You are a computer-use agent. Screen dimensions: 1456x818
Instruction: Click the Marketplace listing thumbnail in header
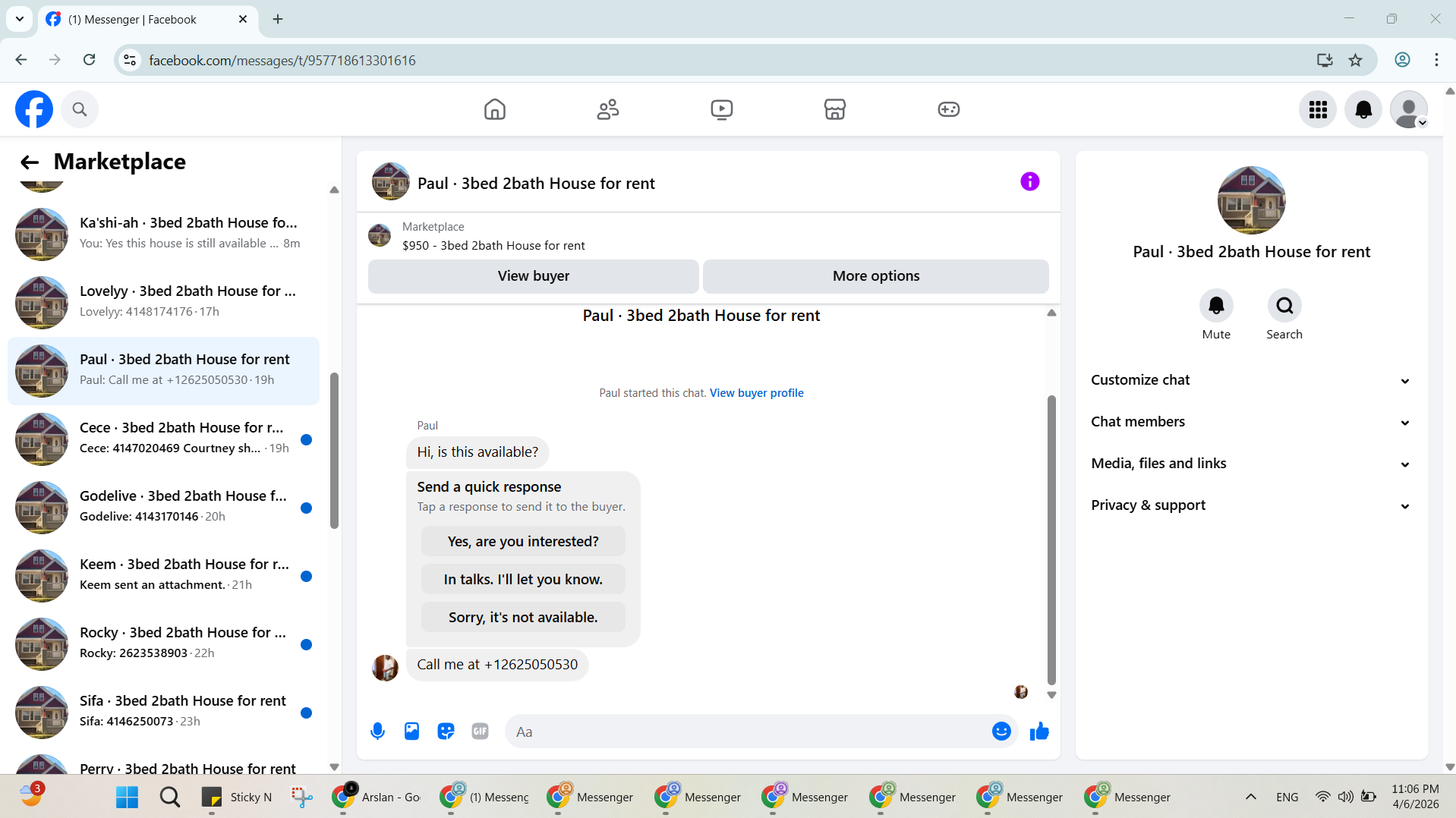380,236
